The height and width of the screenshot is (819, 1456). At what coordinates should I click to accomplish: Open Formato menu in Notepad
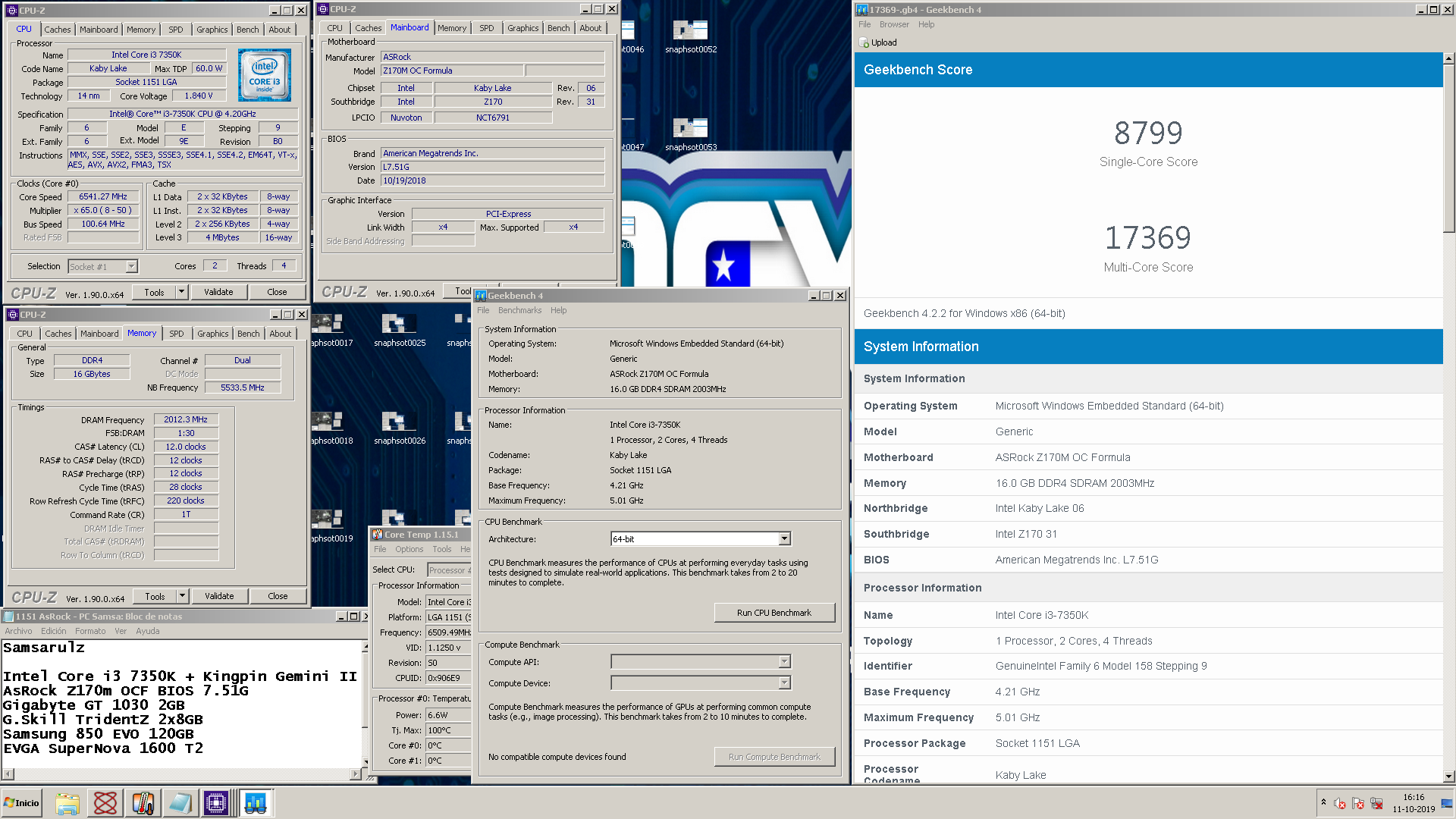click(x=90, y=631)
